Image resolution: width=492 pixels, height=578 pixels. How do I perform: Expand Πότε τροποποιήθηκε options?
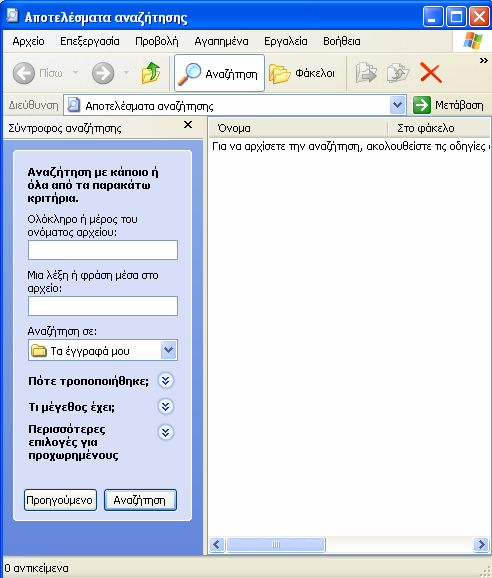165,381
